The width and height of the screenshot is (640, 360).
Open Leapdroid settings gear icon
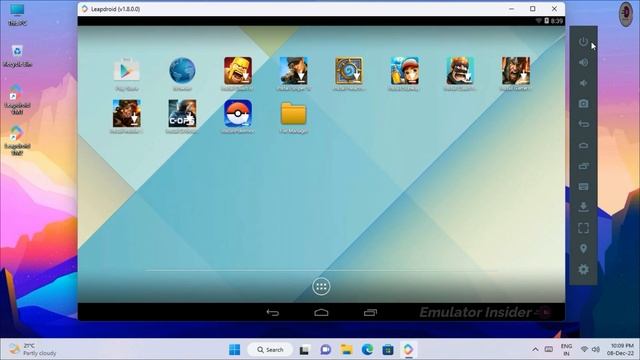pyautogui.click(x=583, y=269)
